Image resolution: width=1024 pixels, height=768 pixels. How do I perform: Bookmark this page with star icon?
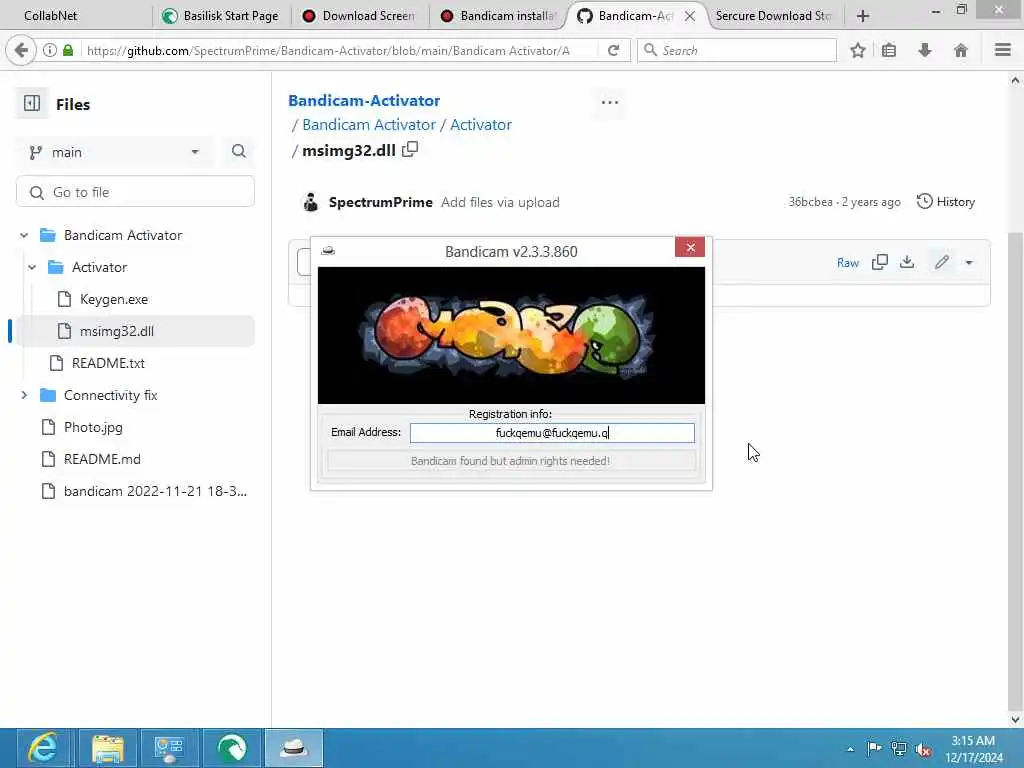tap(858, 50)
